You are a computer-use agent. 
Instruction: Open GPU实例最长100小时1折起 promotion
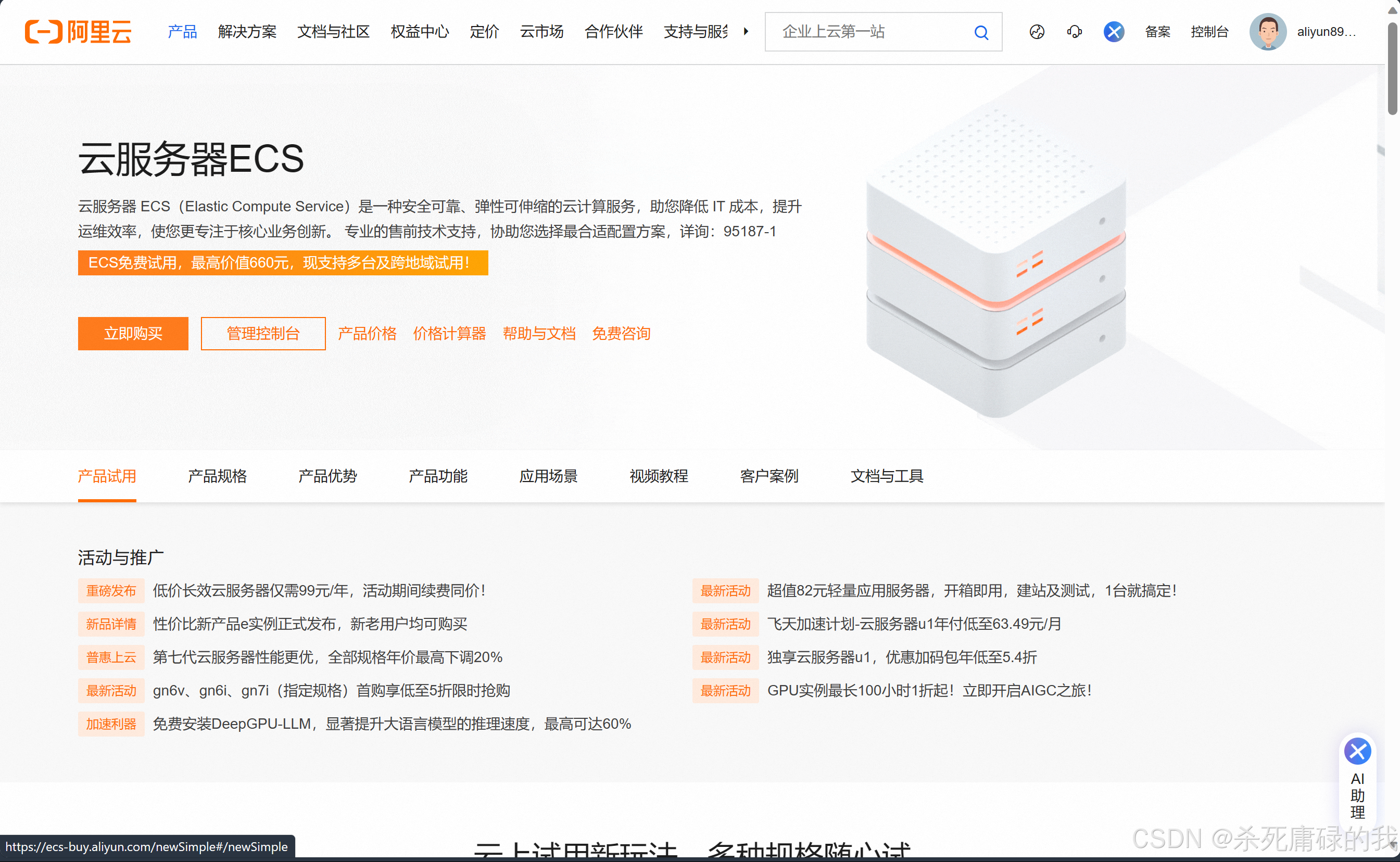929,690
